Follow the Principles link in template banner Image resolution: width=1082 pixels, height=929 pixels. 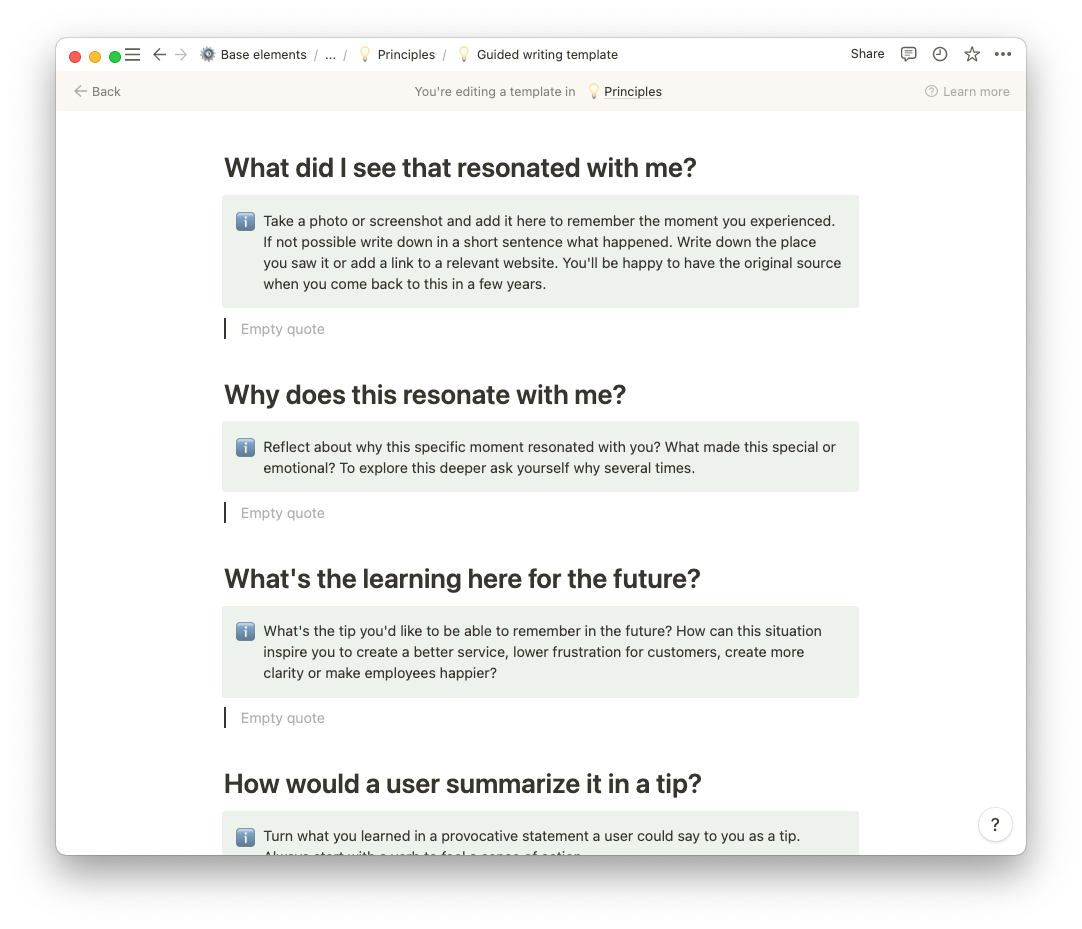(632, 92)
